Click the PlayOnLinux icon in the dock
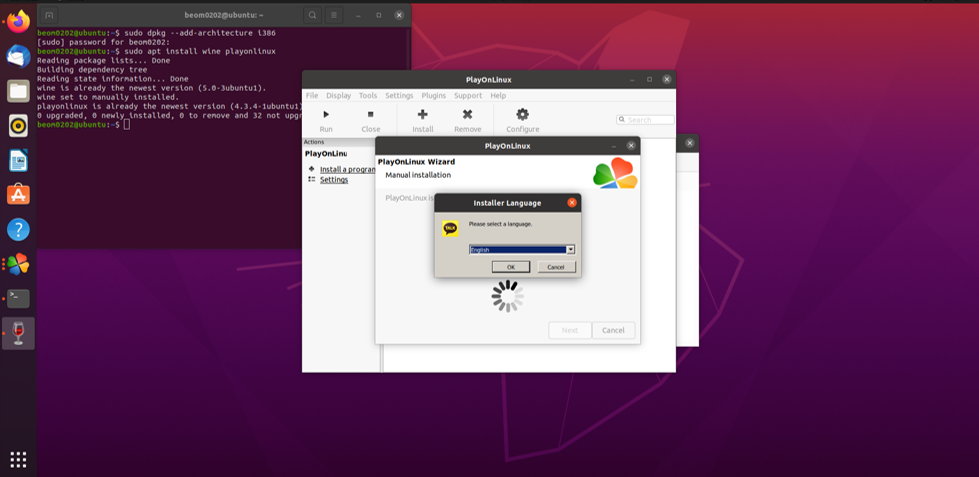979x477 pixels. [18, 264]
